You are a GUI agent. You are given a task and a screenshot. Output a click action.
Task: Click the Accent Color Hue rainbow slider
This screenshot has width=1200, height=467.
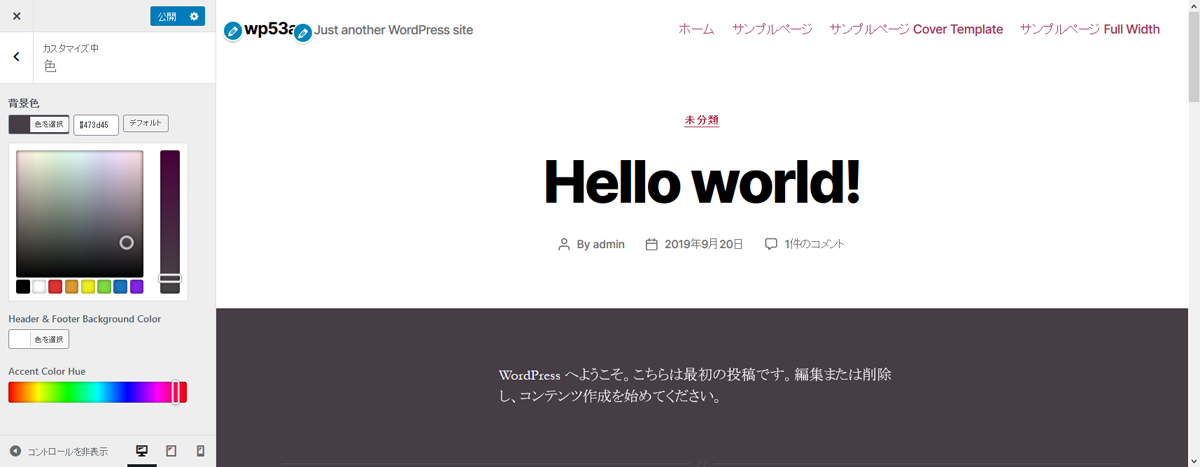pos(97,392)
